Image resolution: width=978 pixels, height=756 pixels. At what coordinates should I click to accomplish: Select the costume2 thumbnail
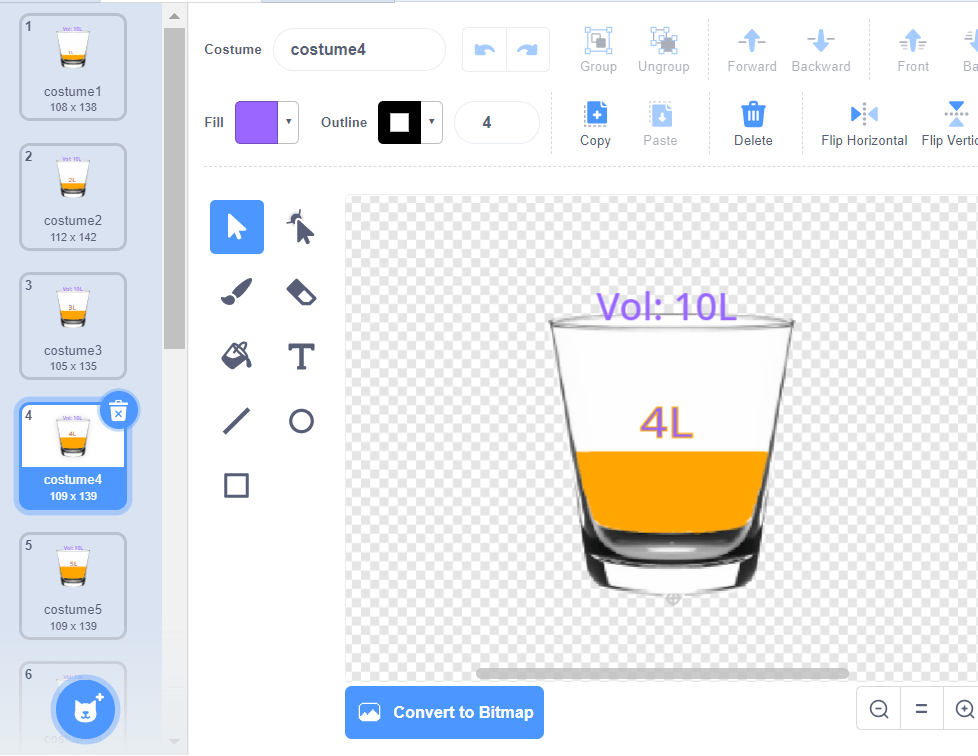(73, 197)
